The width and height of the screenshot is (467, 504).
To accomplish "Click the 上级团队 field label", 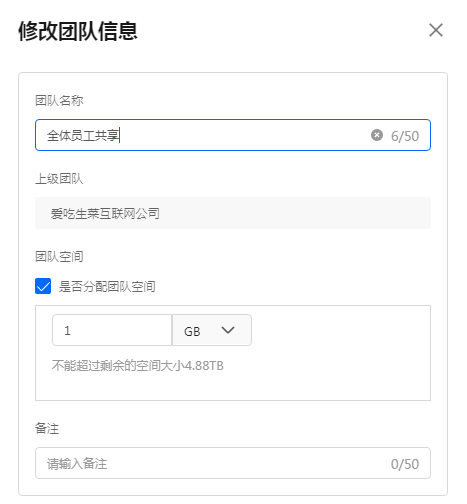I will pyautogui.click(x=59, y=179).
